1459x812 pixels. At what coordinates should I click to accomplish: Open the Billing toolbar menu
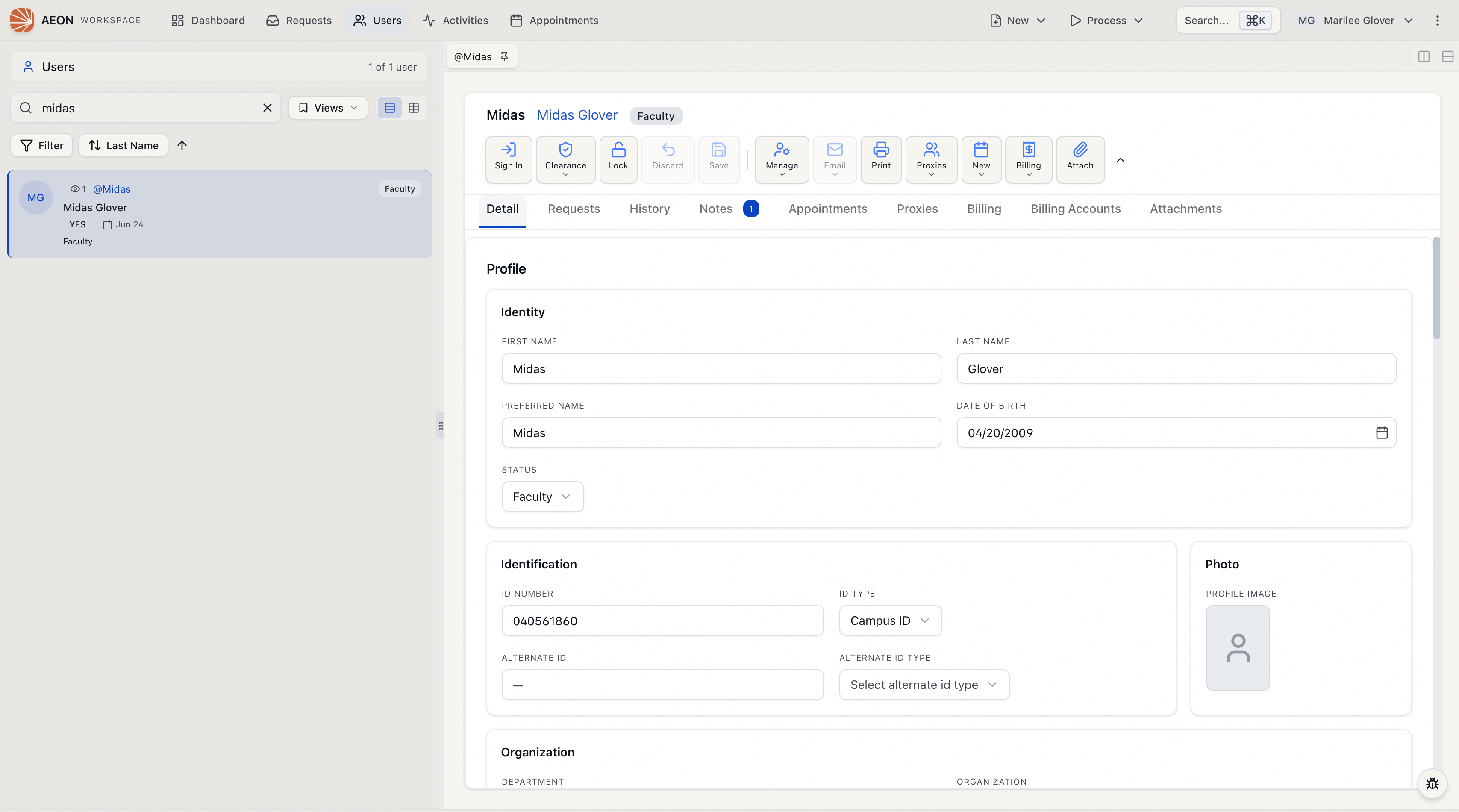[1028, 159]
